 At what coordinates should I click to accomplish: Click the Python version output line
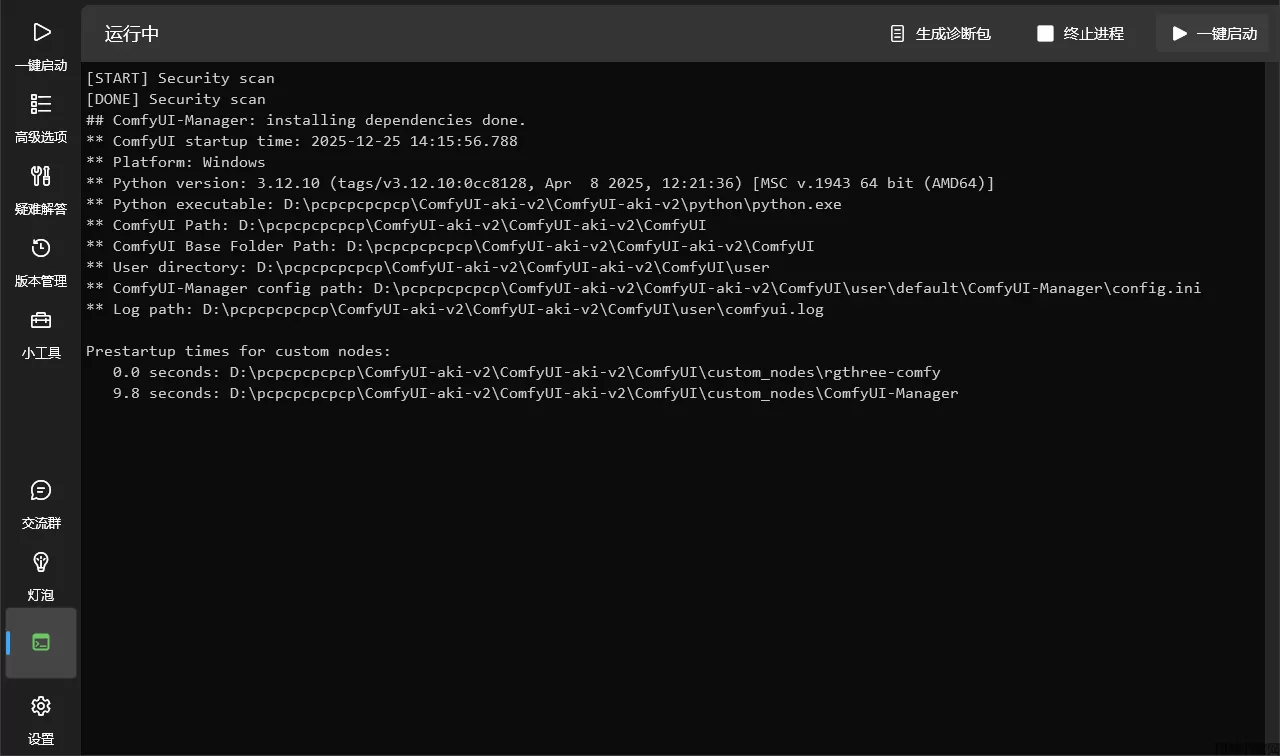point(540,183)
